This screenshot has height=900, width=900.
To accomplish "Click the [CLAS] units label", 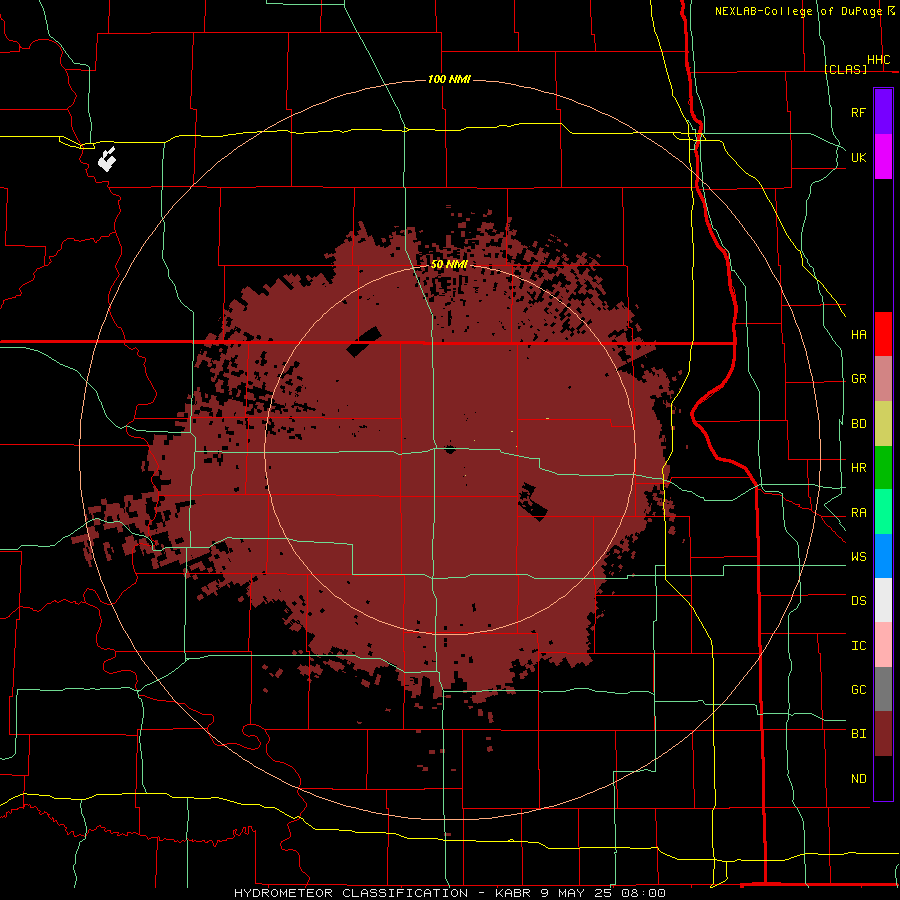I will click(x=845, y=69).
